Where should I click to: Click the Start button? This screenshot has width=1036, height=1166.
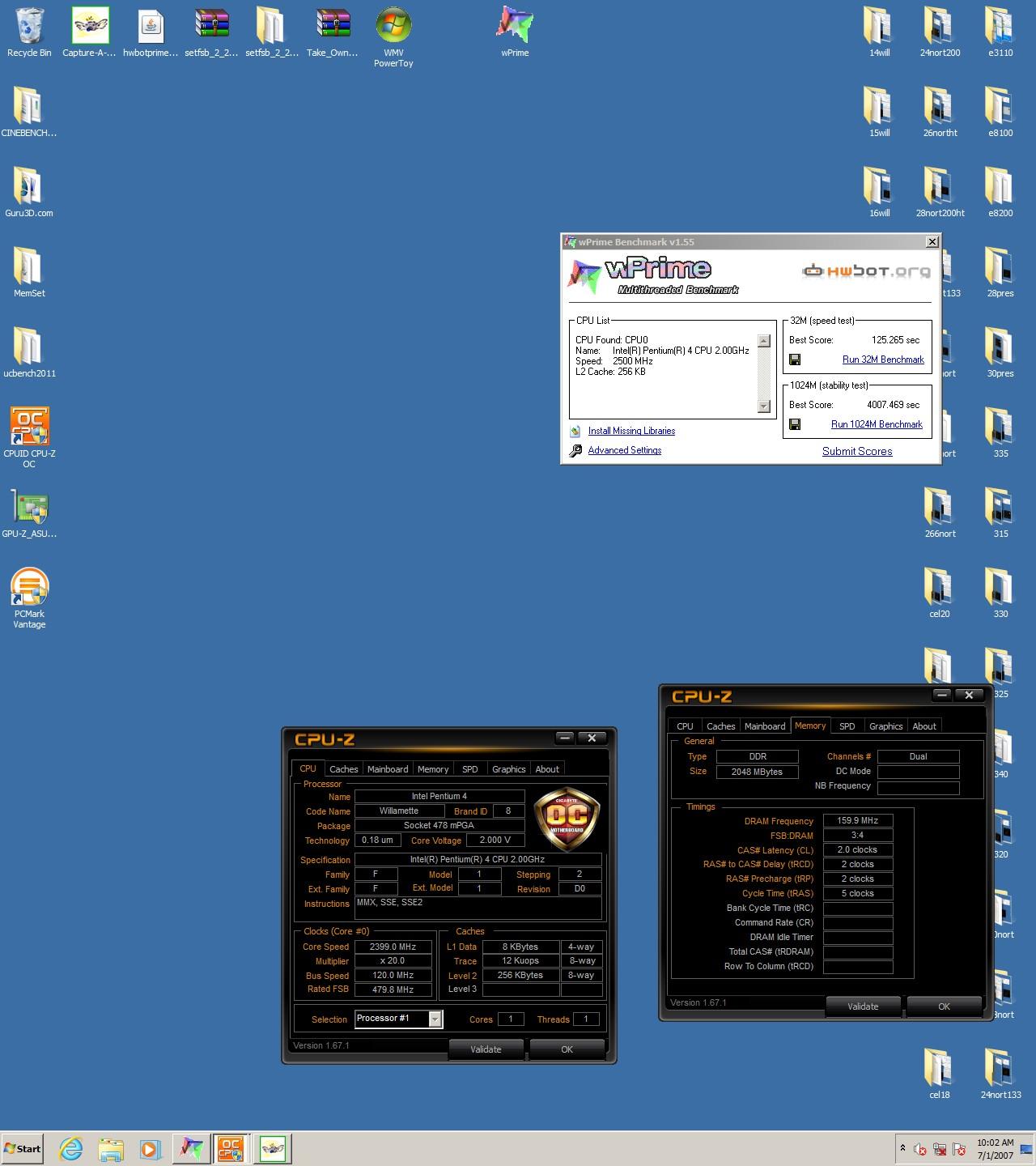[23, 1148]
